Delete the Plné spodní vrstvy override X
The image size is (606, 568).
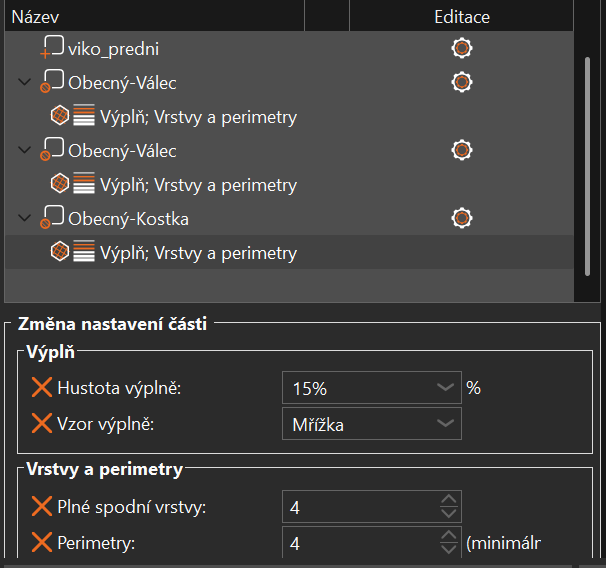42,507
